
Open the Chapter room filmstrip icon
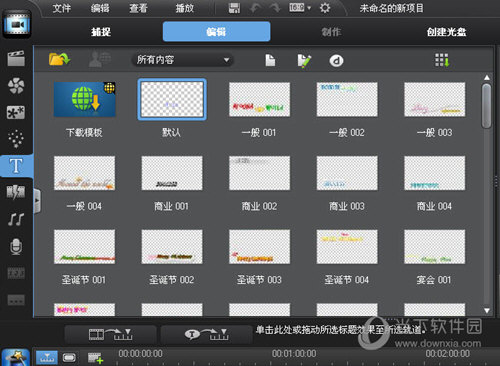16,273
